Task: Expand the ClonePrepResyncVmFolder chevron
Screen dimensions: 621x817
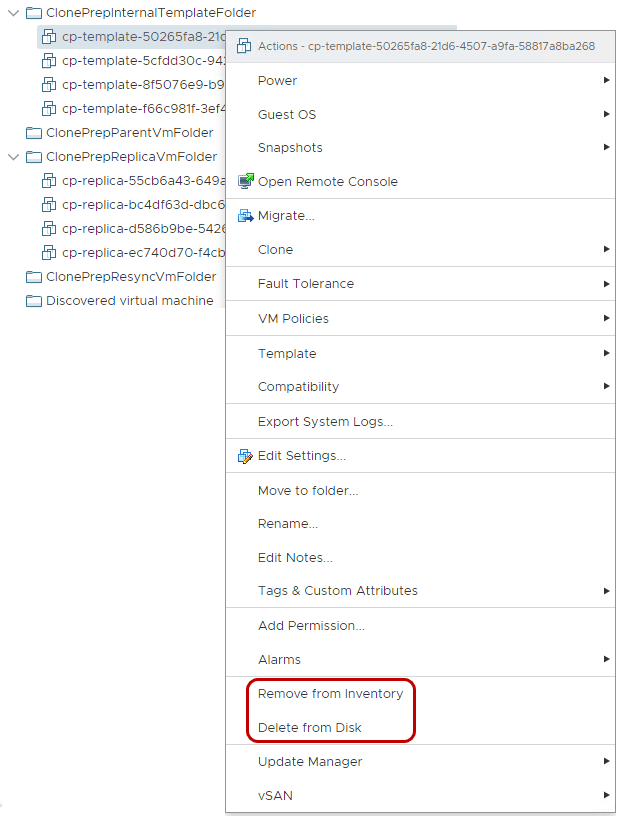Action: click(x=13, y=277)
